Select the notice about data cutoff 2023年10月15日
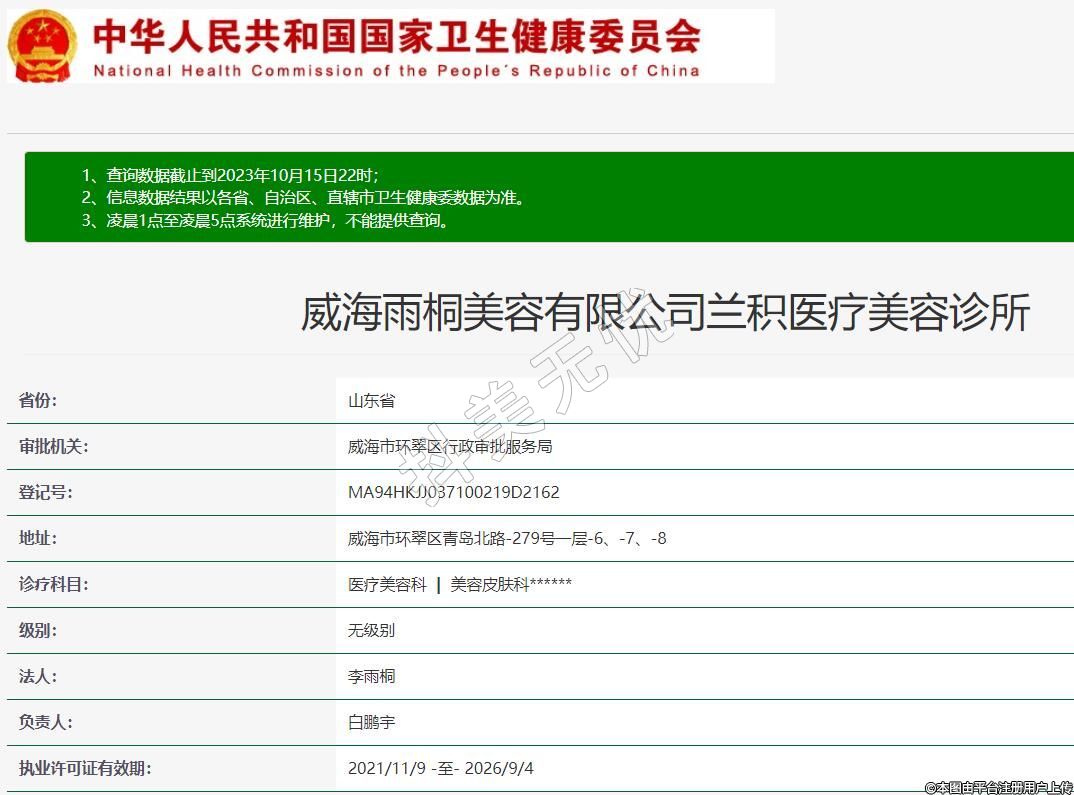The image size is (1074, 795). coord(230,175)
